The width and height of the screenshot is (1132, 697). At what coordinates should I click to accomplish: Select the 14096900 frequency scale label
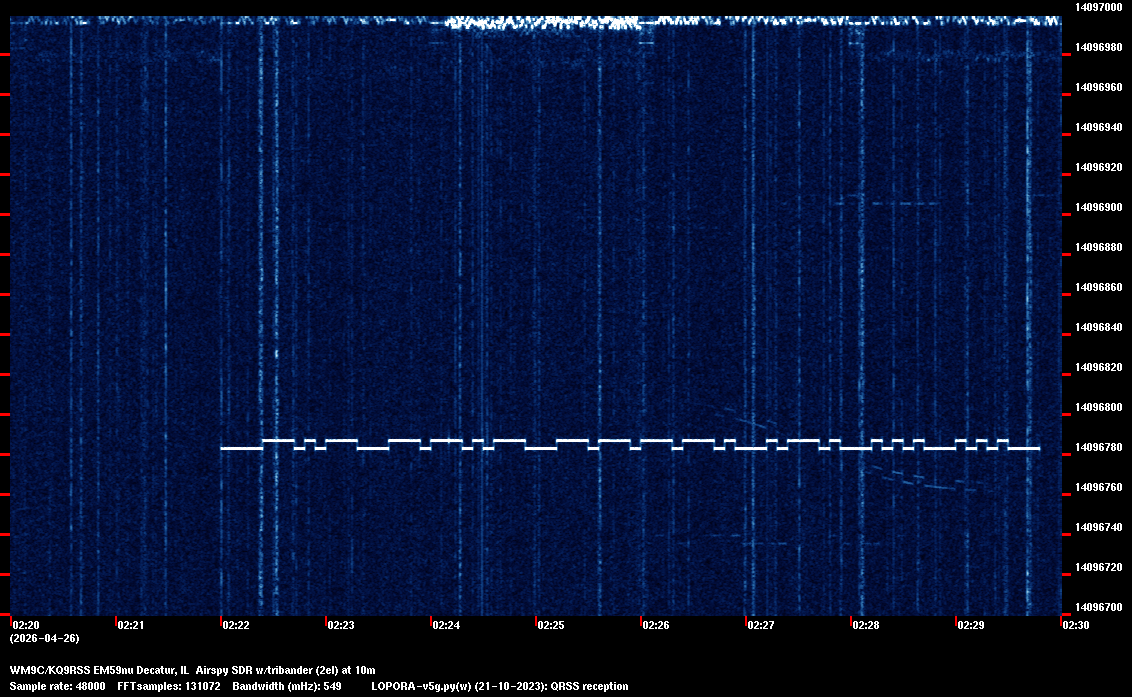pos(1097,207)
